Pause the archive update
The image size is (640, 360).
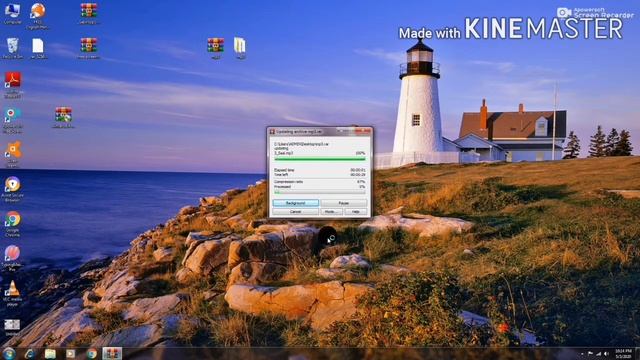pyautogui.click(x=344, y=203)
